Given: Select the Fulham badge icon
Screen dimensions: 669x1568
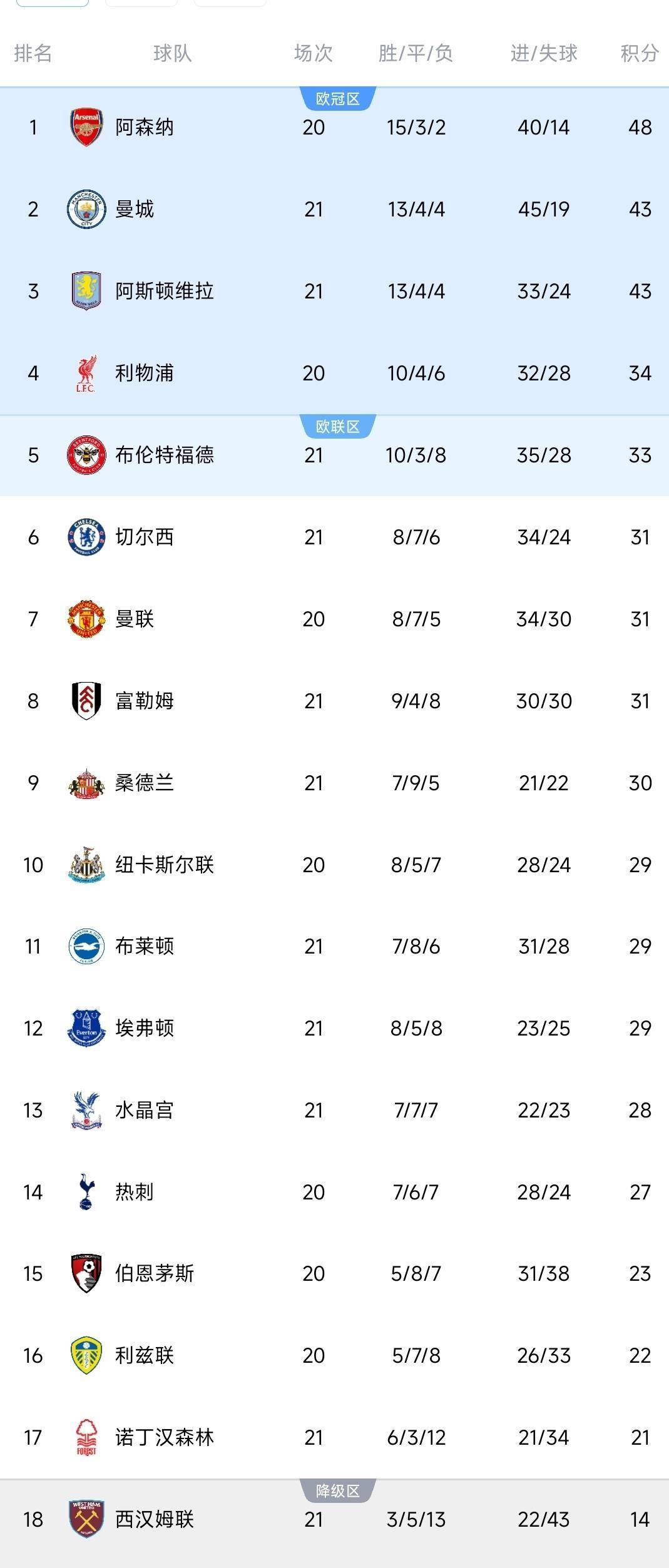Looking at the screenshot, I should pos(86,701).
